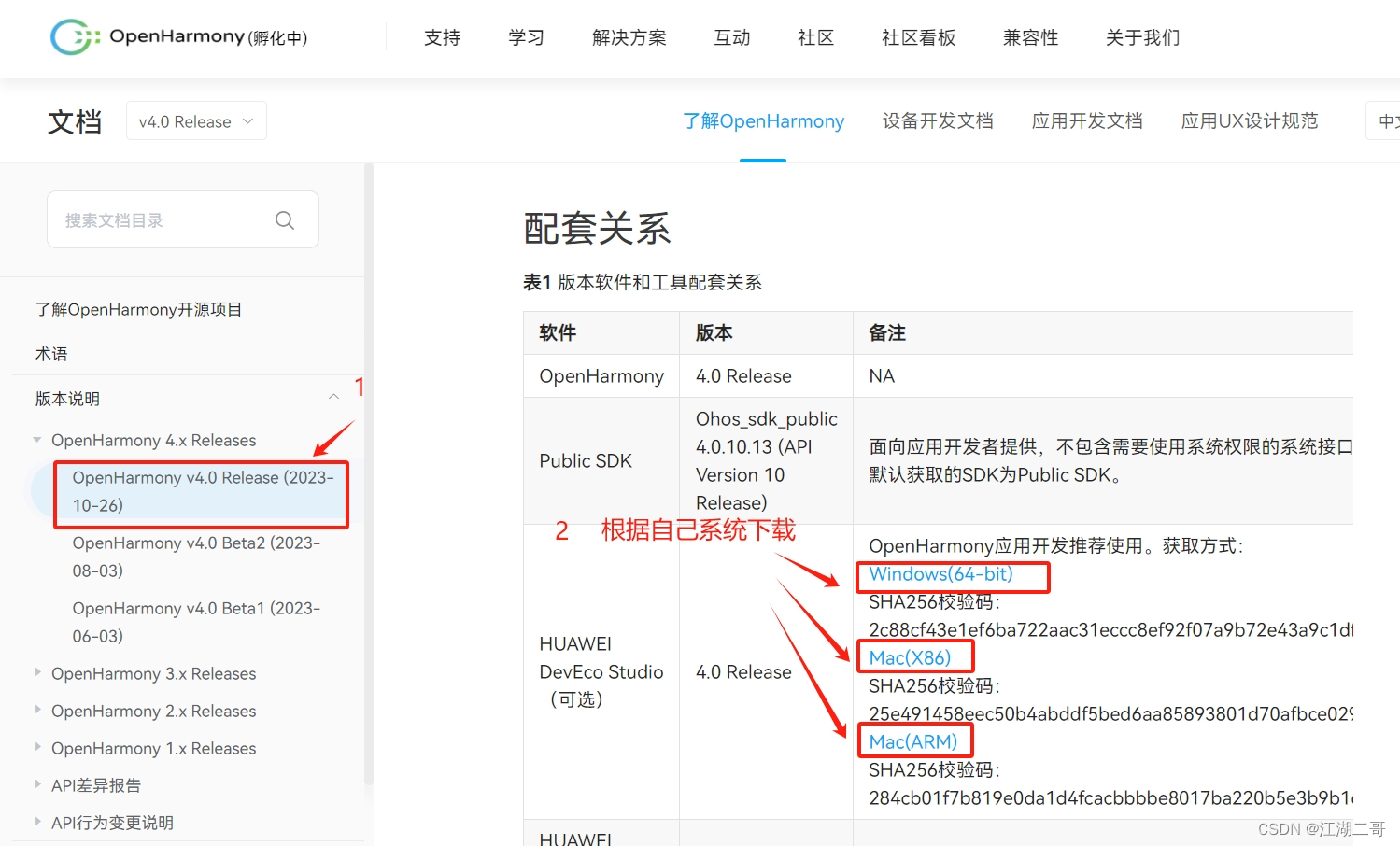
Task: Expand the API行为变更说明 tree arrow
Action: (37, 822)
